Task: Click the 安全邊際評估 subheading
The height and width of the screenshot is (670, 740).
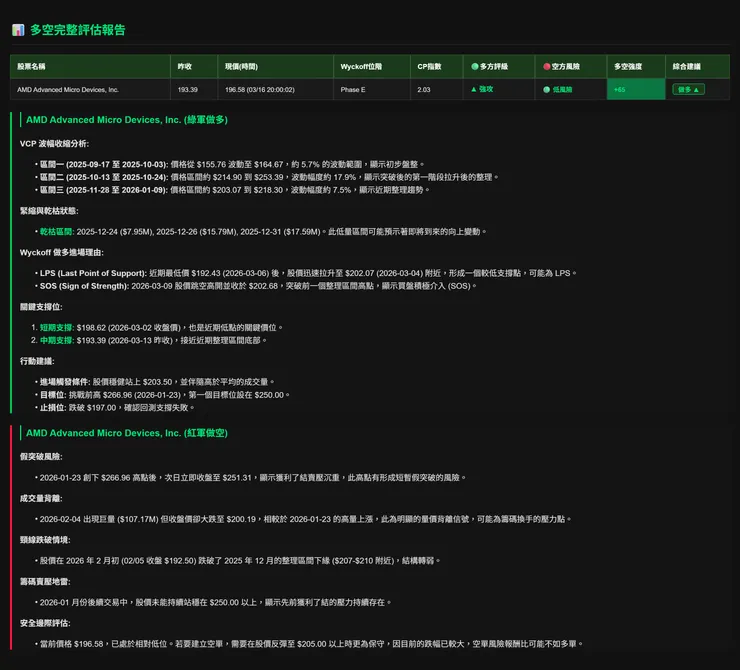Action: pos(45,623)
